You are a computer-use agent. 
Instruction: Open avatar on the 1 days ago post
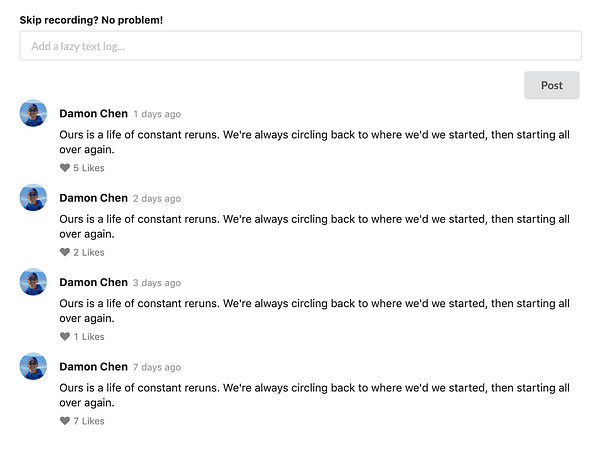tap(33, 114)
